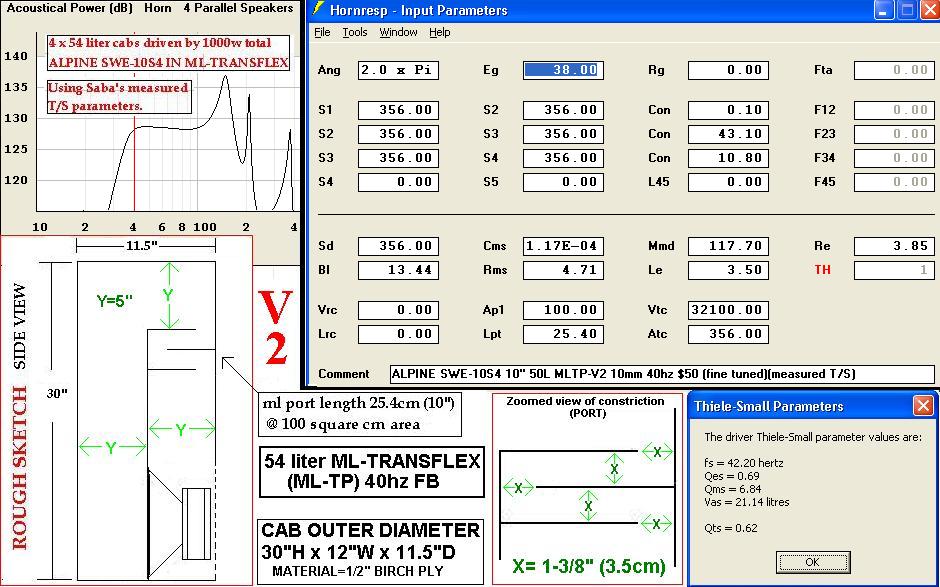Click the Ap1 field with 100.00
Viewport: 940px width, 587px height.
(563, 311)
